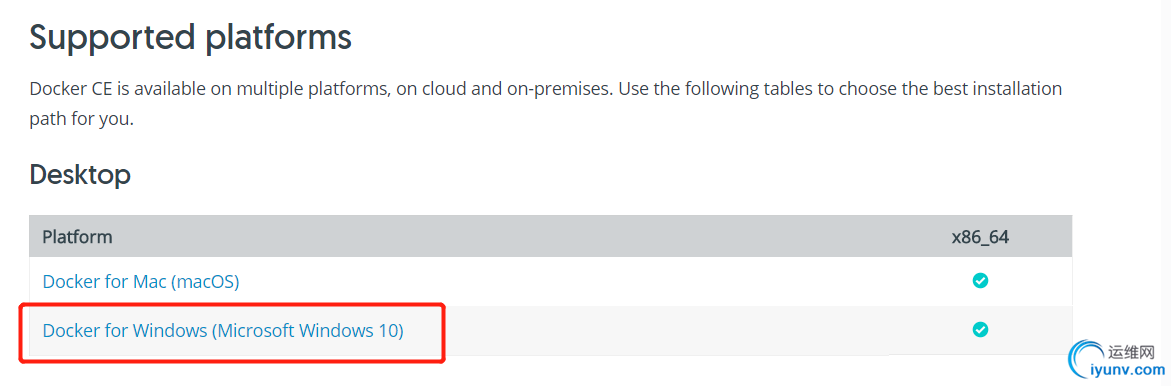Click the Desktop section heading
Screen dimensions: 1171x386
pos(80,175)
